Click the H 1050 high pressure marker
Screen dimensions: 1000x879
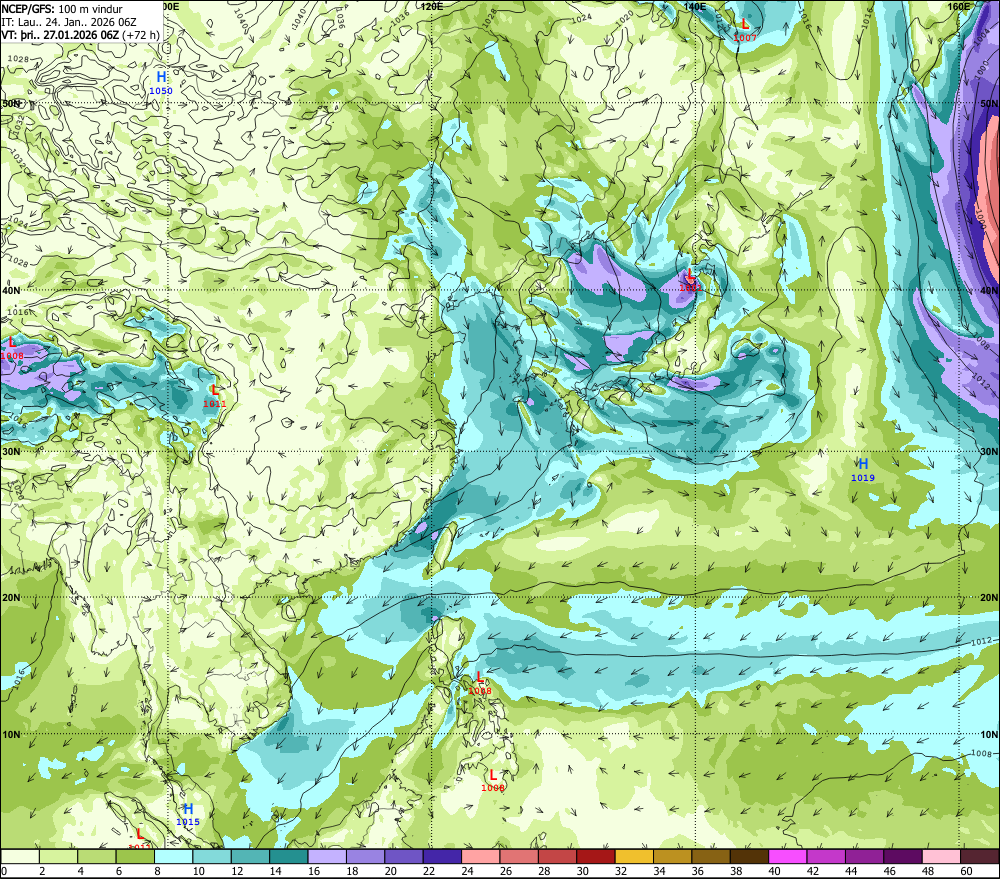pyautogui.click(x=161, y=83)
